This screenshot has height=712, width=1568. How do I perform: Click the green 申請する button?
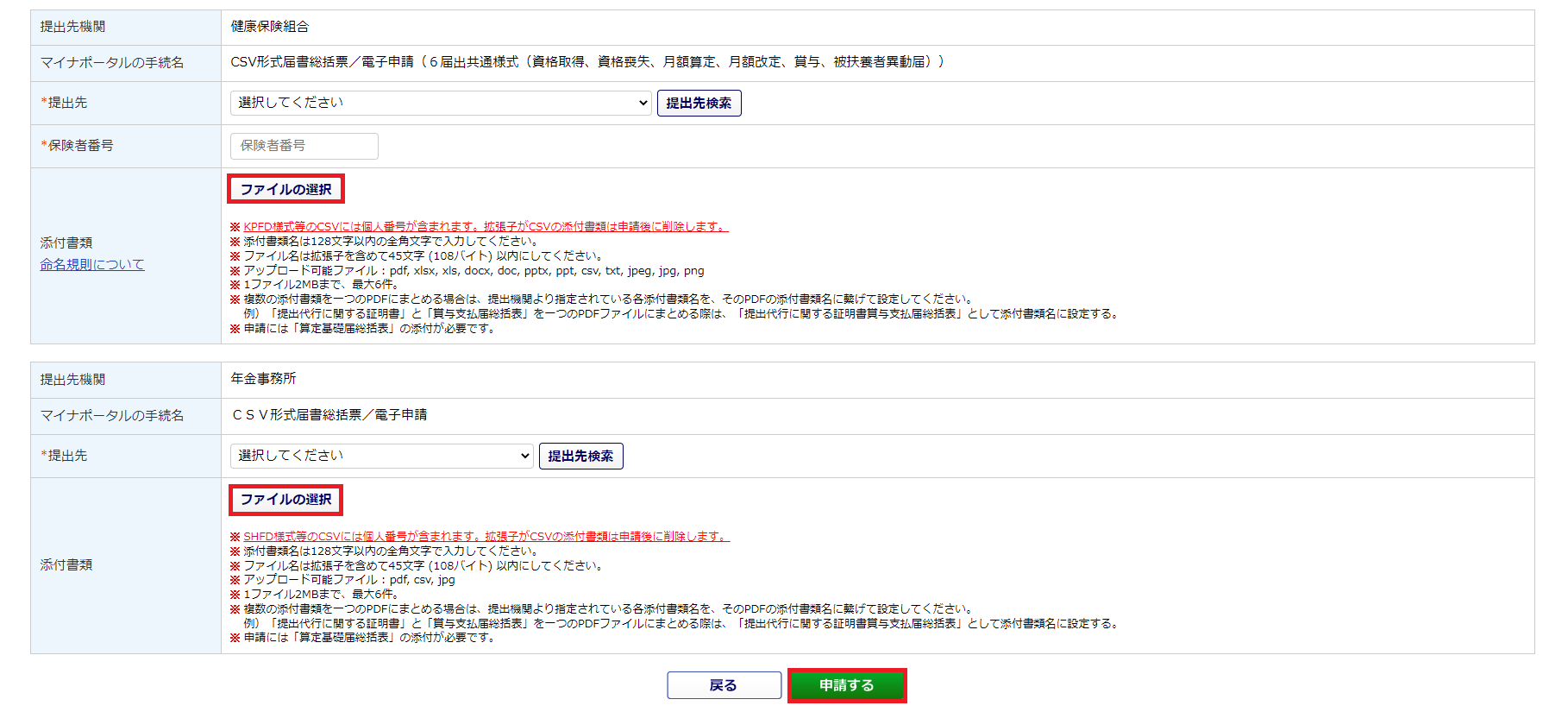pos(847,685)
